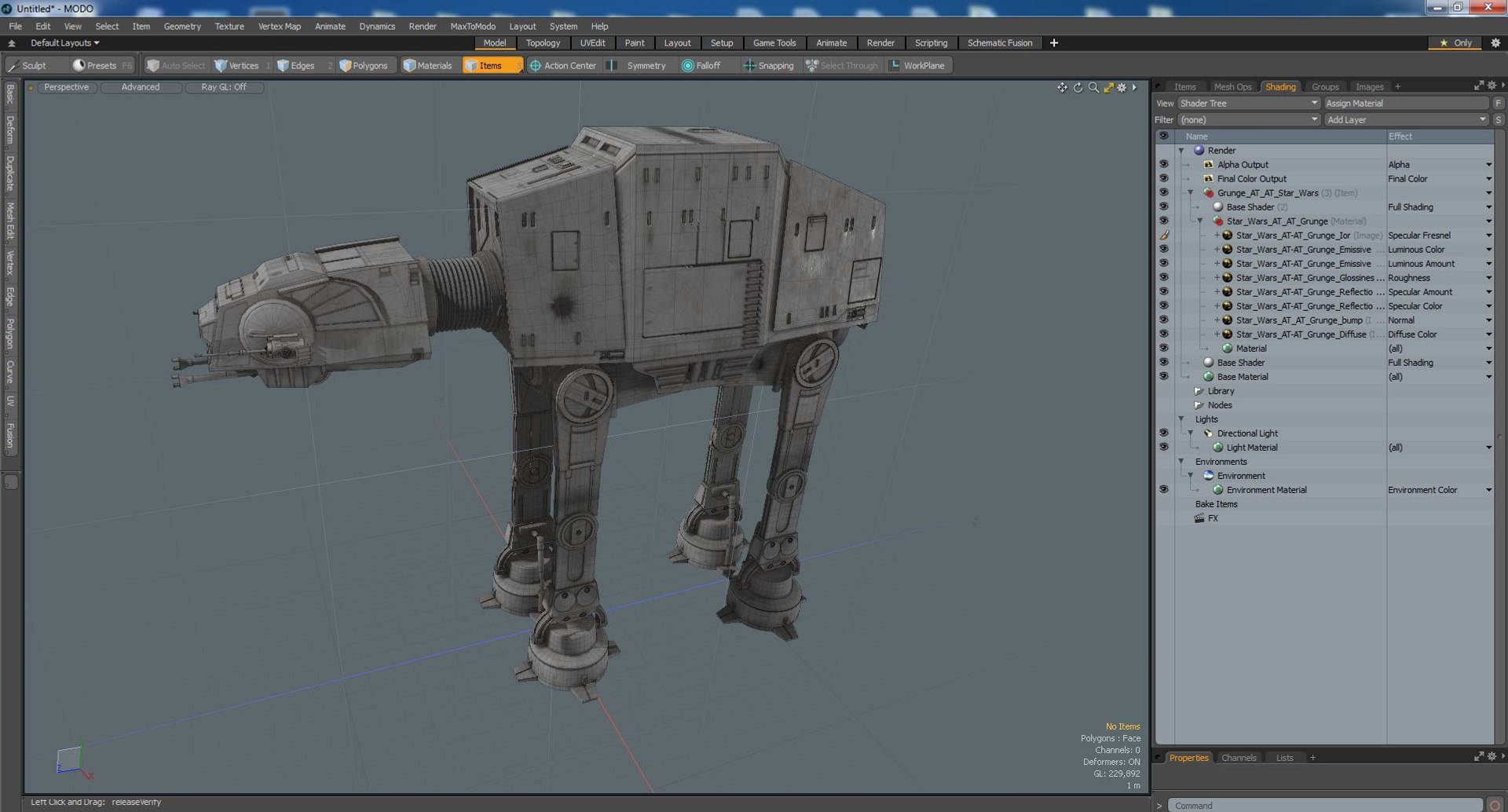Open the Deform vertical sidebar tab
This screenshot has width=1508, height=812.
point(10,130)
